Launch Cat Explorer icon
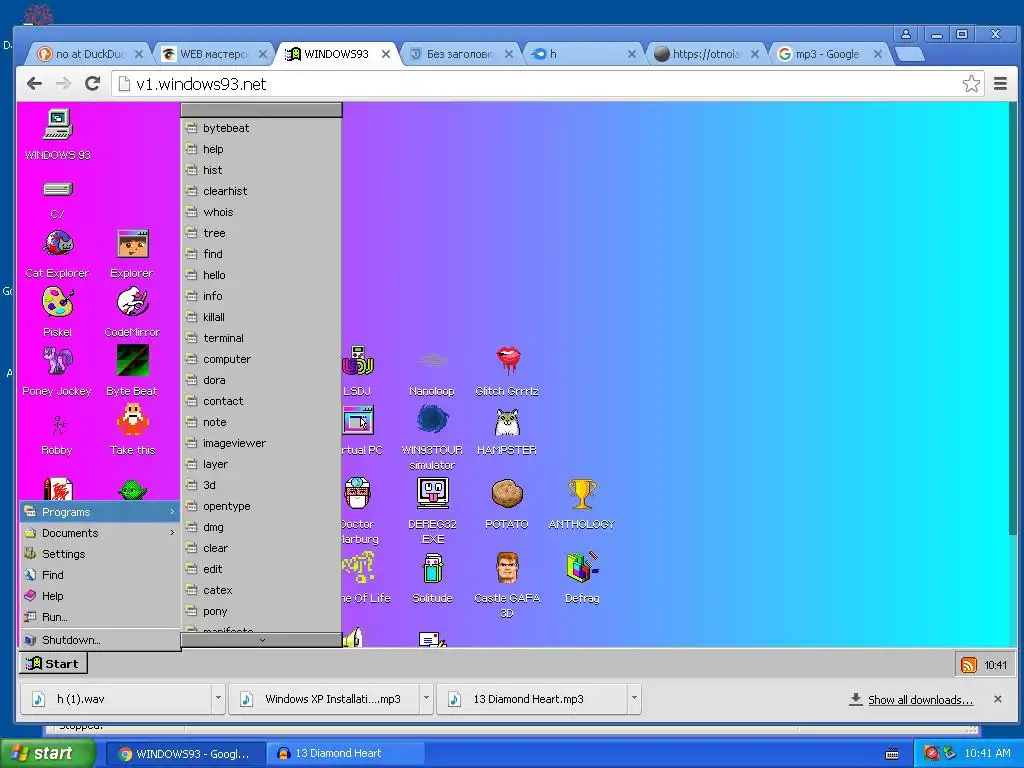Screen dimensions: 1024x768 click(x=57, y=244)
